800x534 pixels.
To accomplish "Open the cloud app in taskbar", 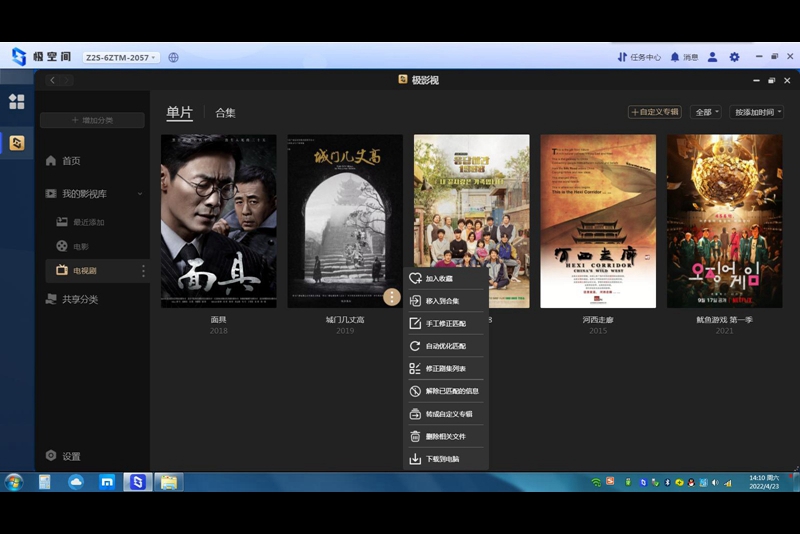I will 76,482.
